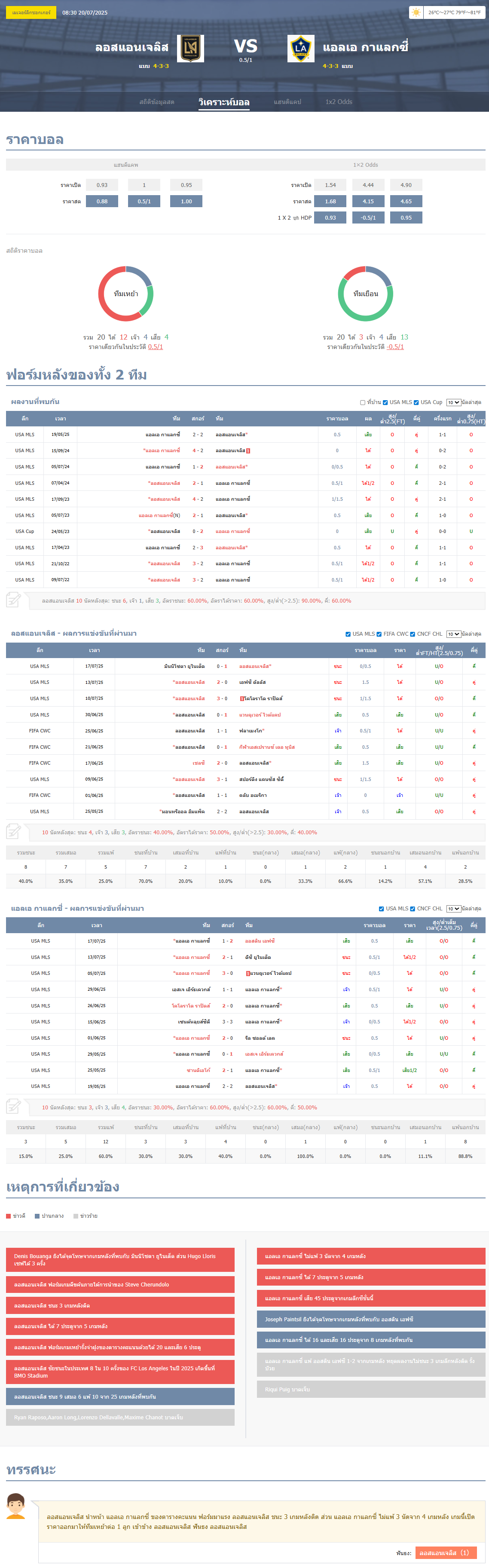Click the live handicap odds 1.00 button
The height and width of the screenshot is (1568, 489).
[x=186, y=202]
